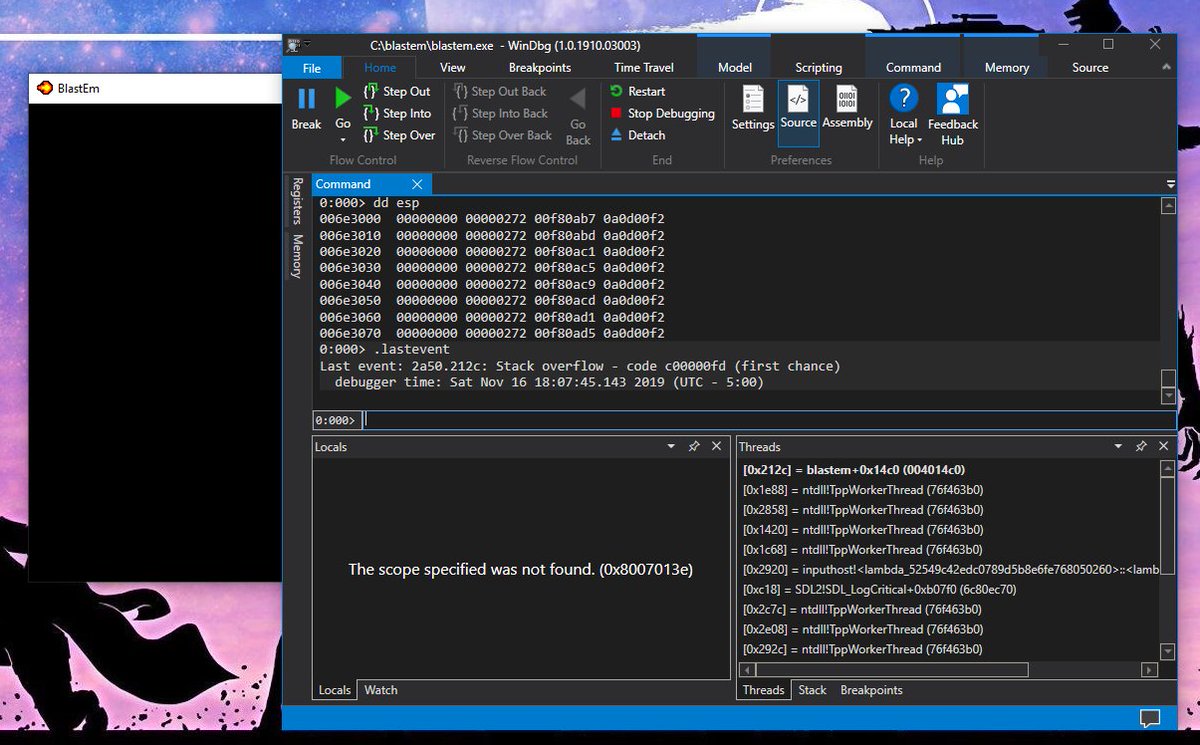
Task: Open the window layout dropdown at the right of the Command tab row
Action: coord(1171,184)
